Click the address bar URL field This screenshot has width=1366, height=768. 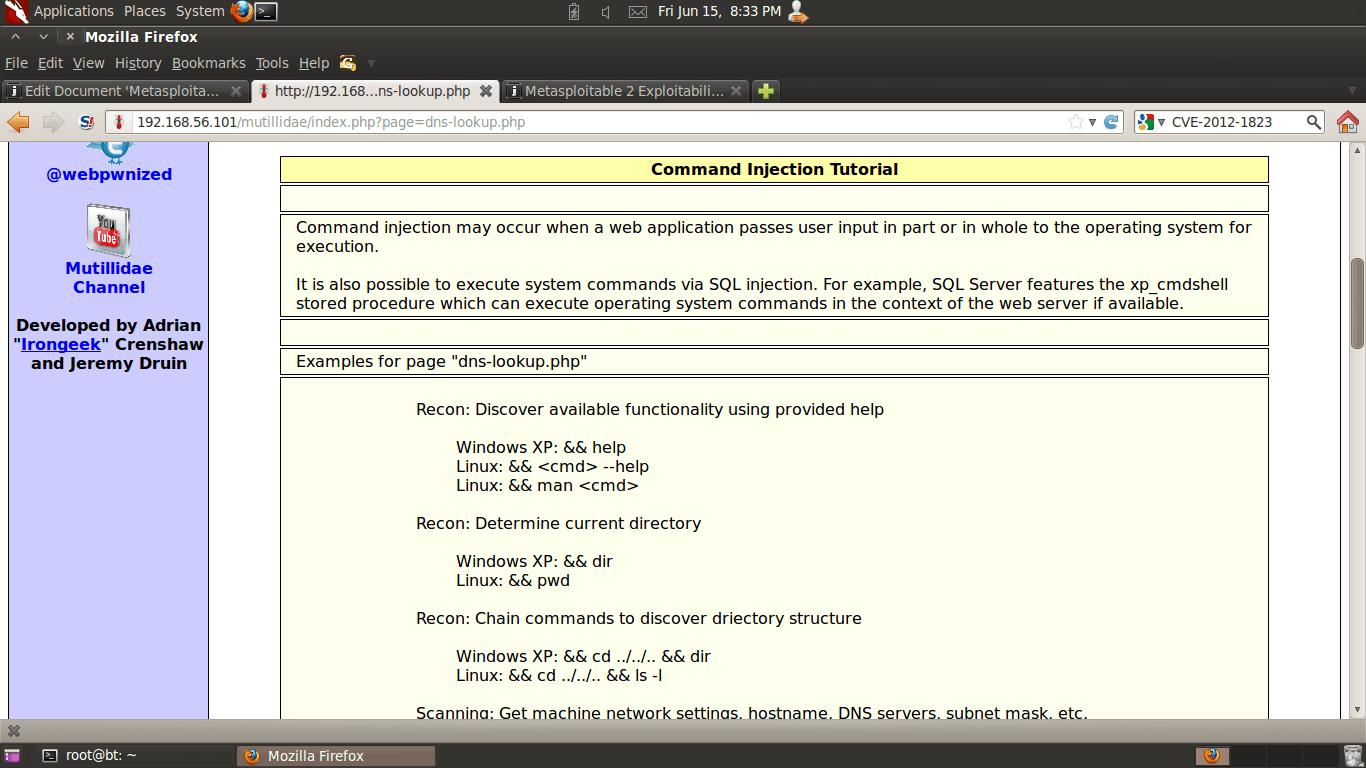pos(600,122)
